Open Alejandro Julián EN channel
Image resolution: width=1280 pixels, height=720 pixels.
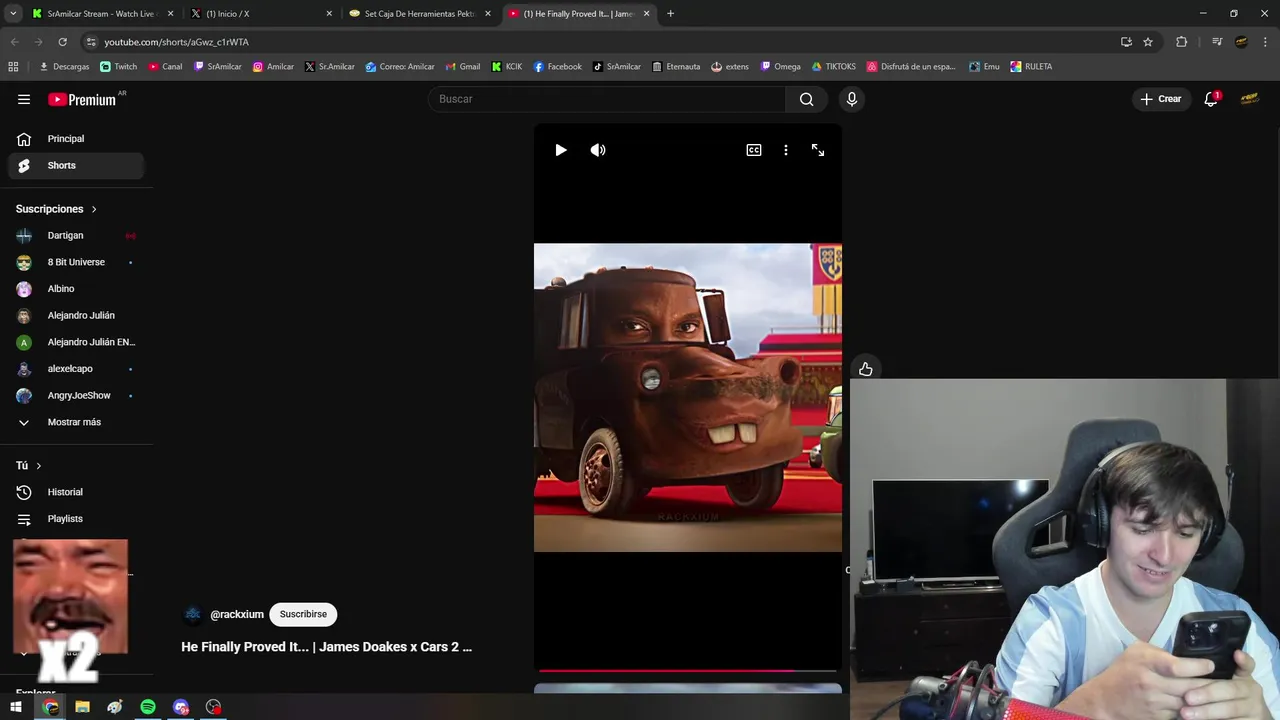coord(76,342)
